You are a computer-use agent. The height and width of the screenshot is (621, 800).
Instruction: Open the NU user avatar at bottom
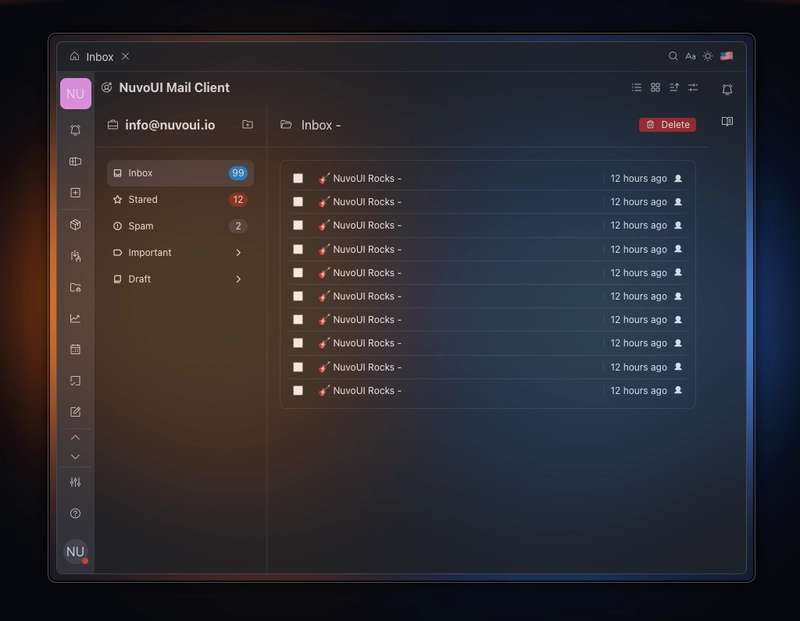click(76, 552)
